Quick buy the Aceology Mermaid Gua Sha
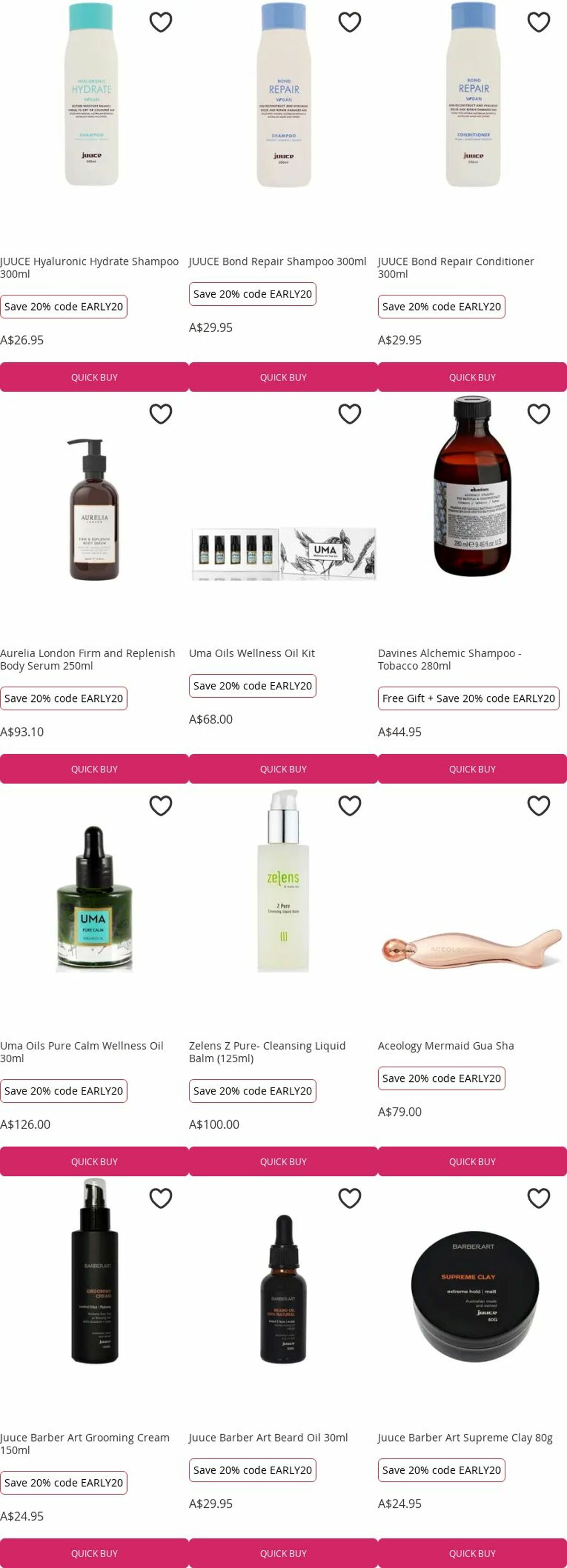The image size is (567, 1568). pos(472,1161)
